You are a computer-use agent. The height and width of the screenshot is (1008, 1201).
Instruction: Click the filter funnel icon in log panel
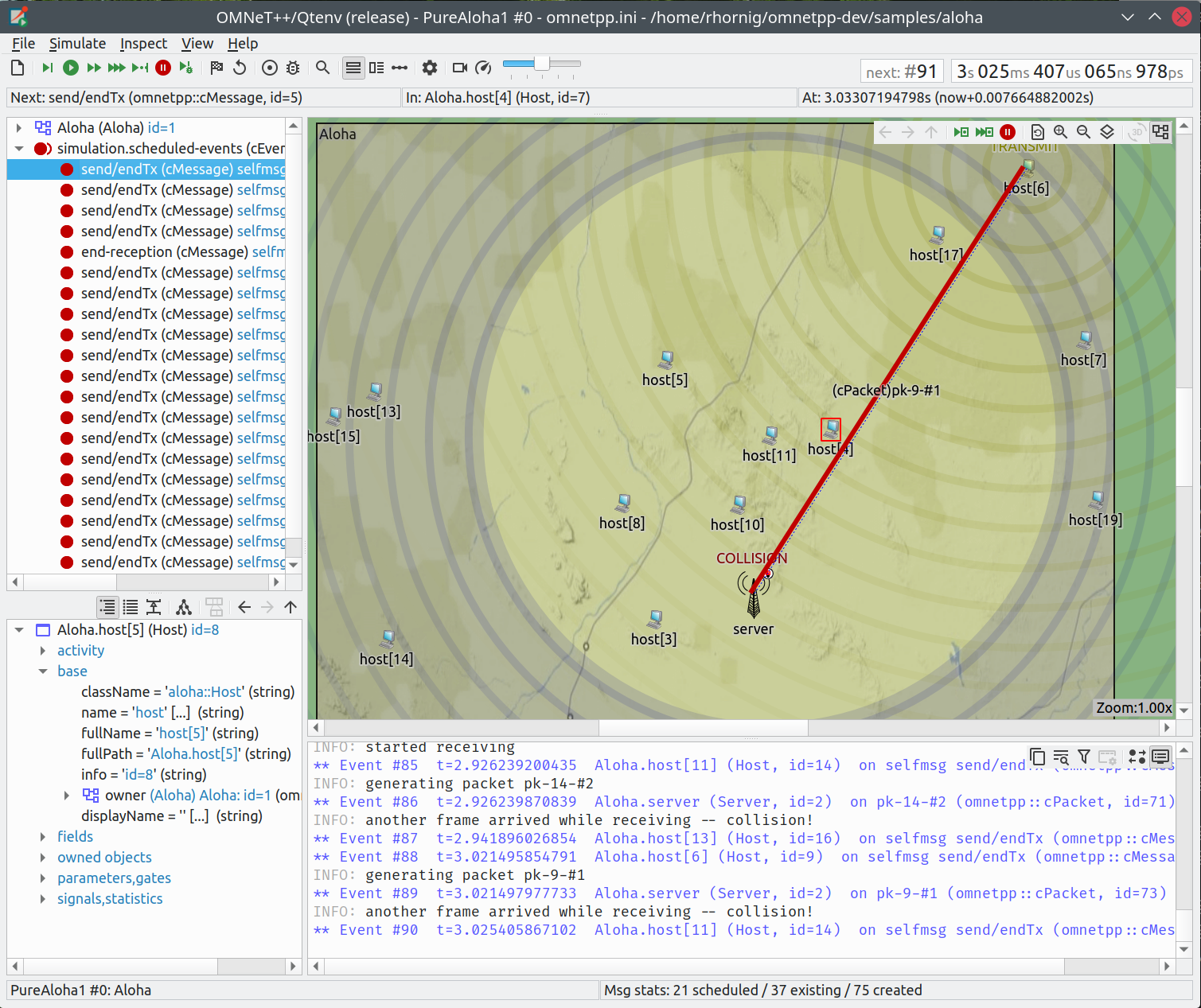coord(1084,757)
